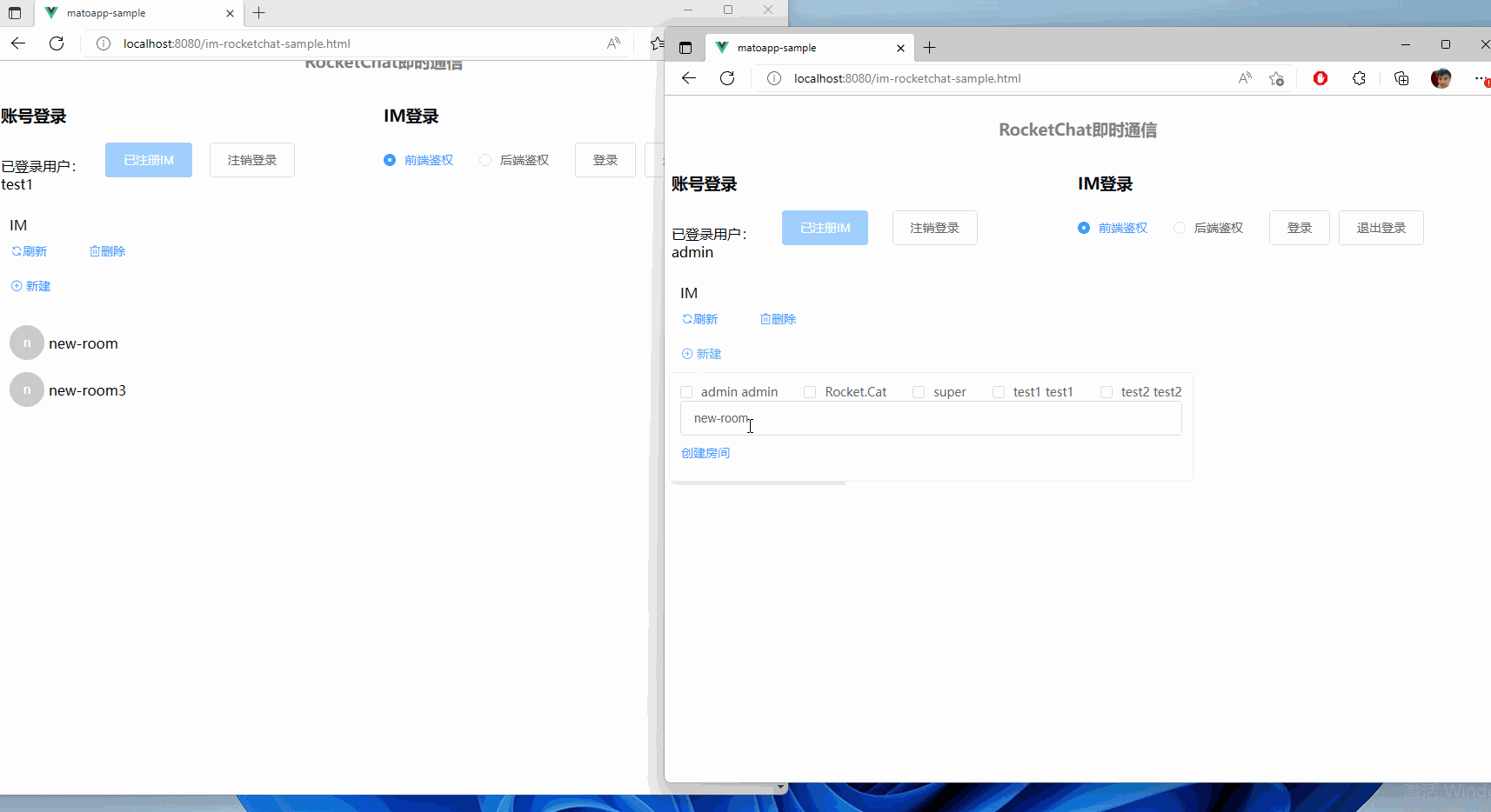This screenshot has width=1491, height=812.
Task: Click the address bar URL in left window
Action: click(237, 43)
